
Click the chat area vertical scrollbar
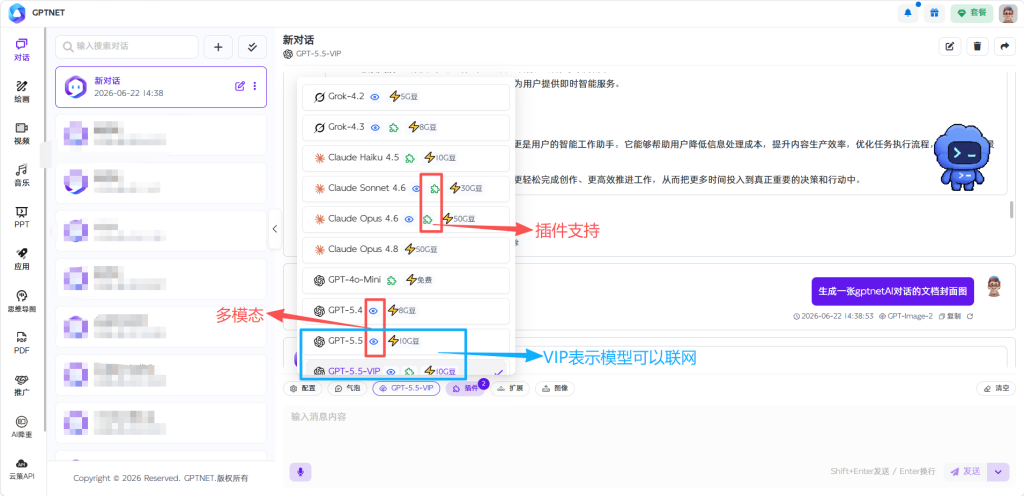(1012, 209)
